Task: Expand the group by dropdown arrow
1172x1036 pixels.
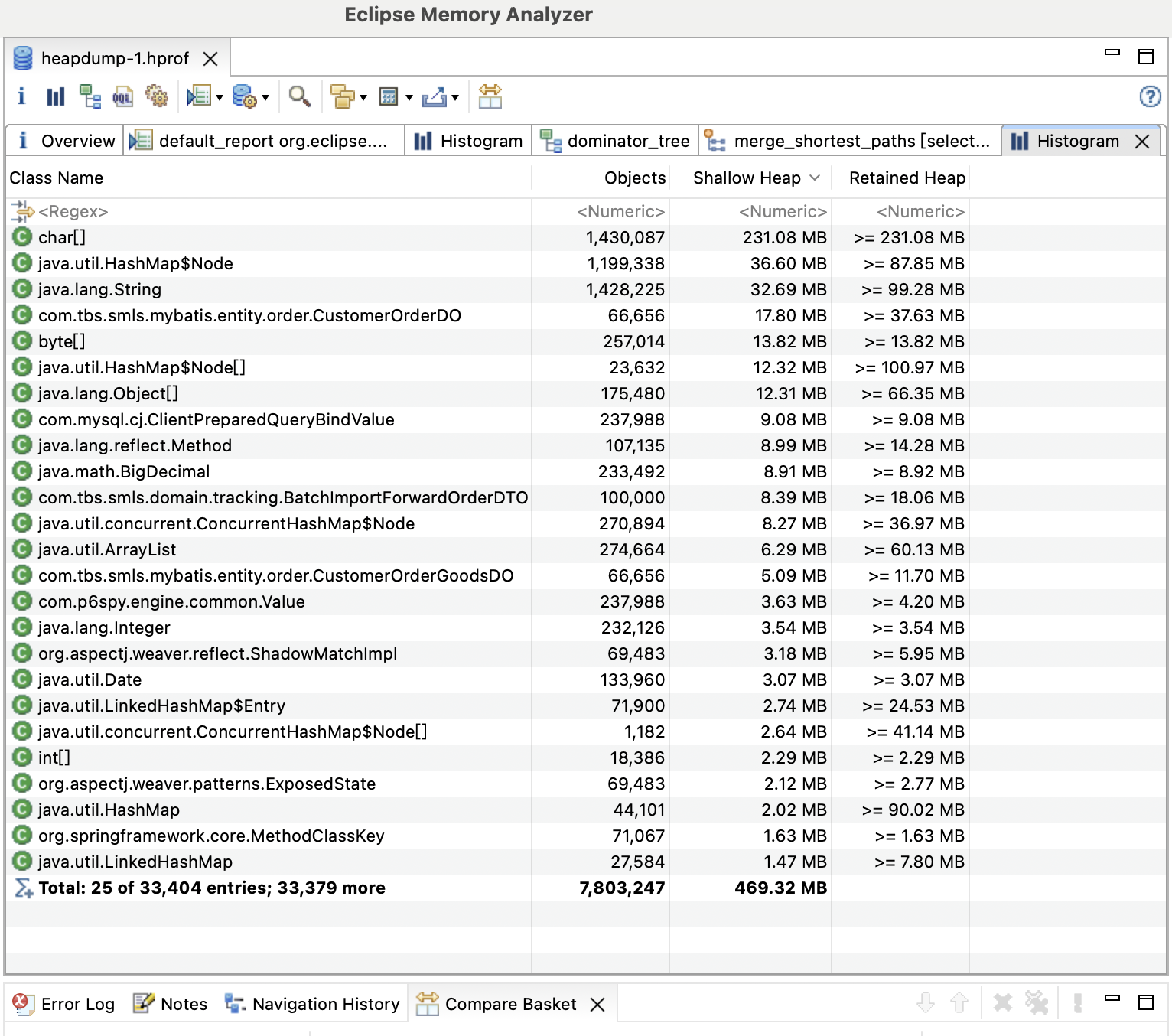Action: point(363,97)
